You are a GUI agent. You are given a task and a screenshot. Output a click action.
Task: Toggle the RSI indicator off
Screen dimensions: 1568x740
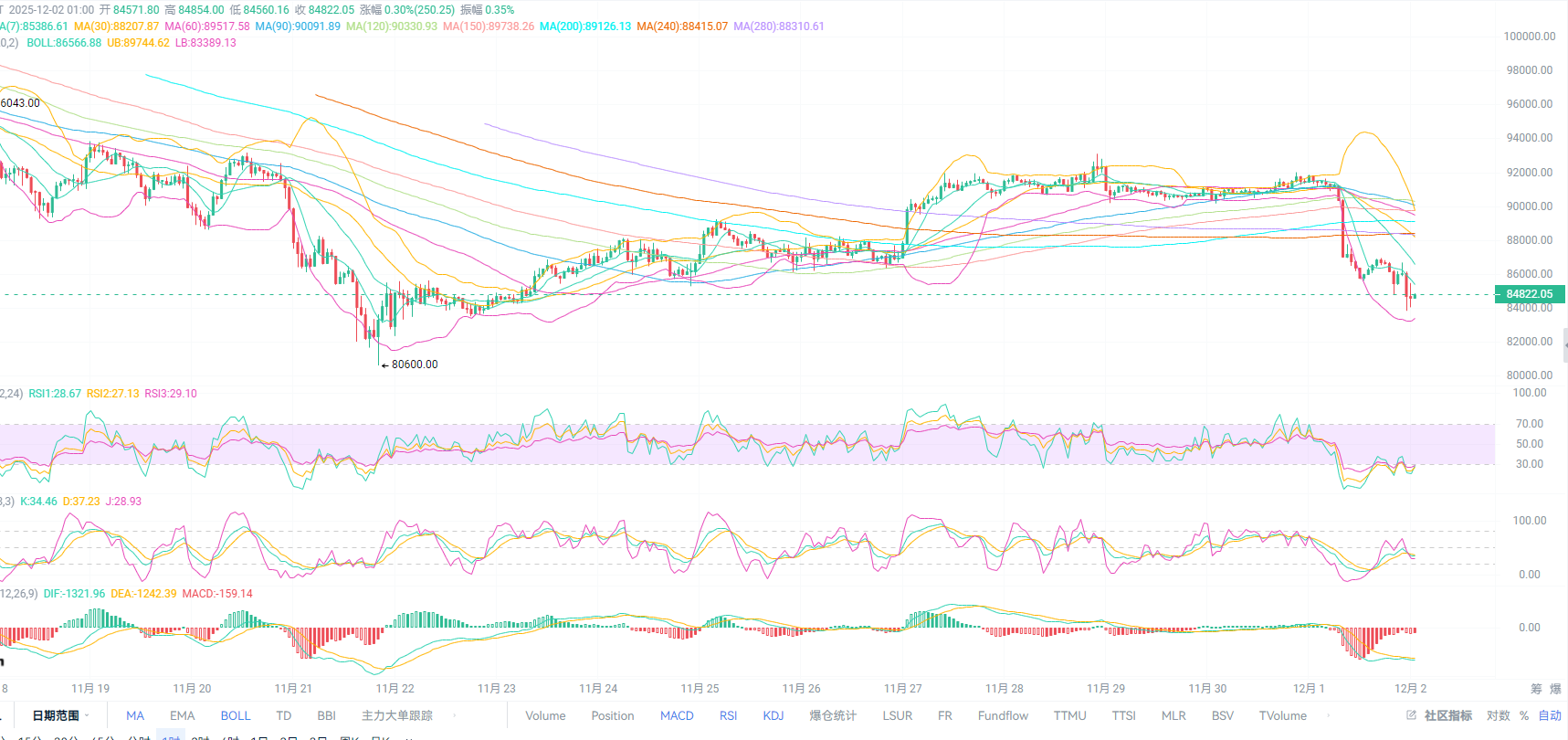728,715
